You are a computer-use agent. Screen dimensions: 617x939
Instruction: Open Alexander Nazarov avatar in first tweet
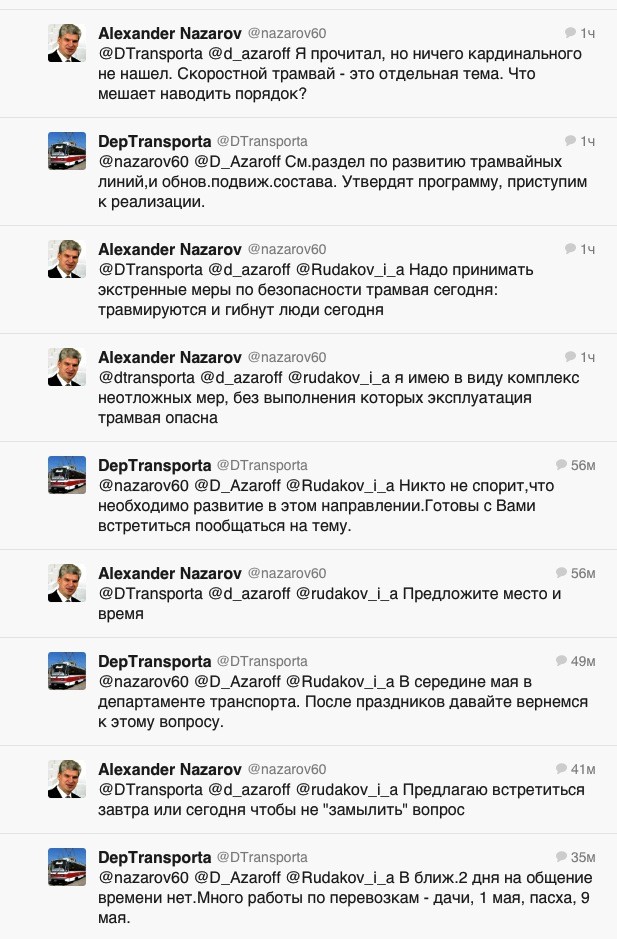click(66, 43)
